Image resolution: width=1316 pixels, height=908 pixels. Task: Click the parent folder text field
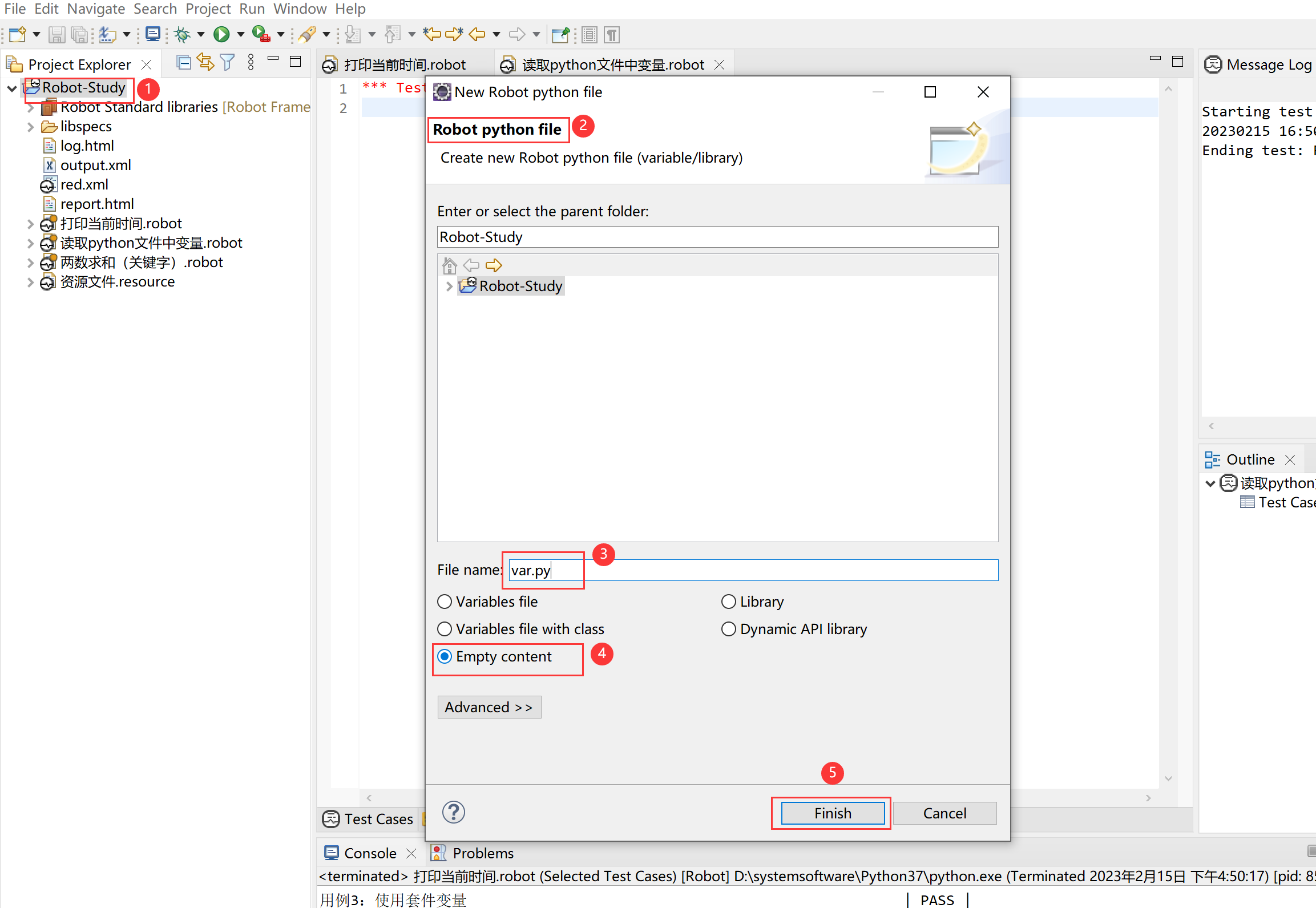717,237
